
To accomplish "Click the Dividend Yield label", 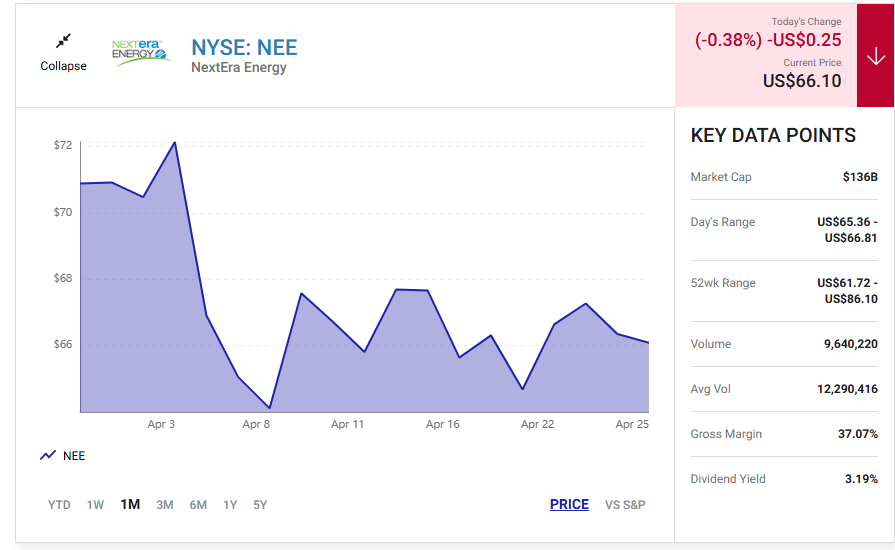I will tap(728, 479).
